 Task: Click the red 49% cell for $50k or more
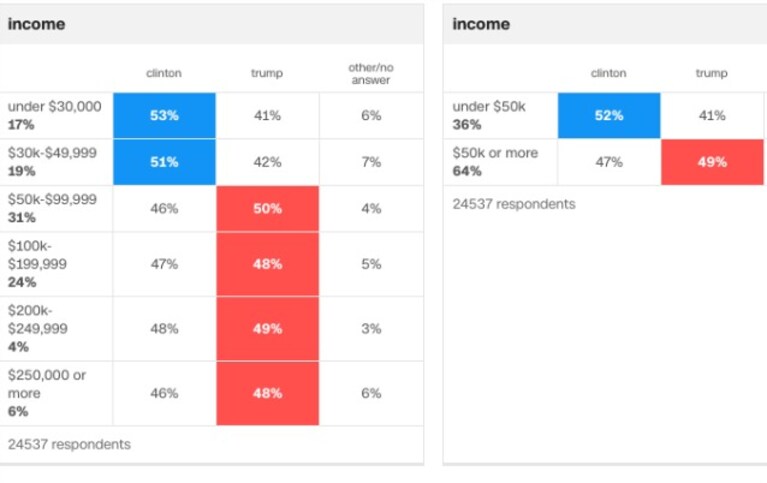(712, 162)
